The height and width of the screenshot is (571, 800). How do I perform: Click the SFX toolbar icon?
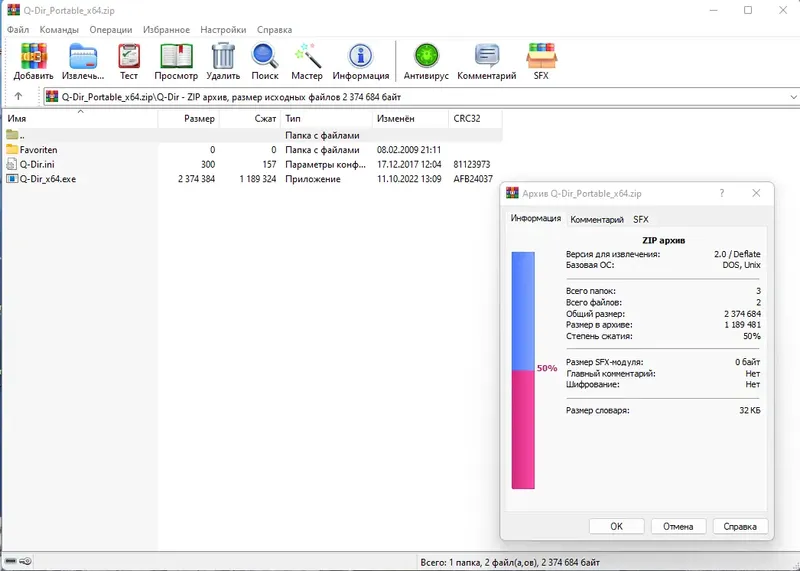coord(541,56)
